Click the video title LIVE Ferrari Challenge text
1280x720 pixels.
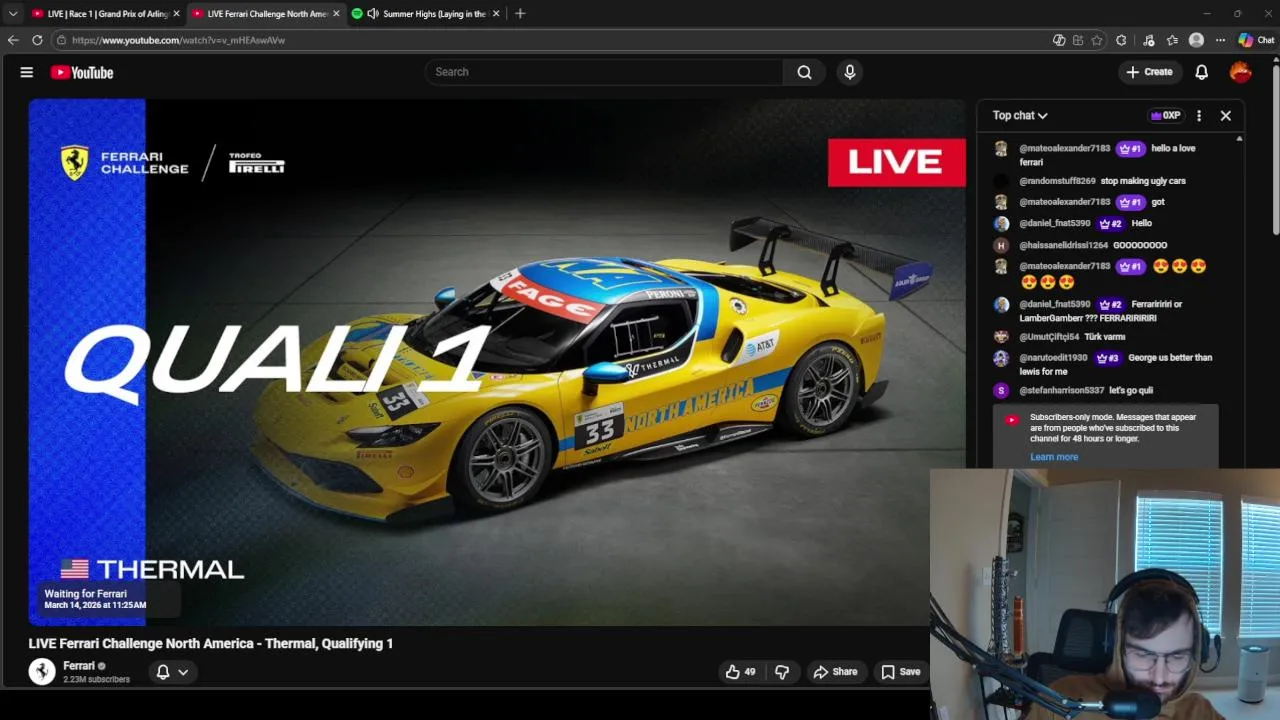211,644
